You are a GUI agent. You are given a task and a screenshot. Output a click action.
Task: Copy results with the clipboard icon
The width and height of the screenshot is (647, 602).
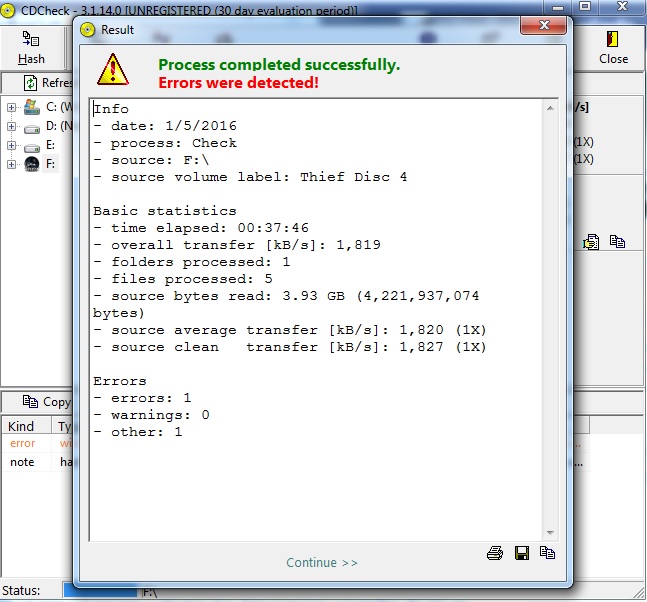tap(547, 552)
